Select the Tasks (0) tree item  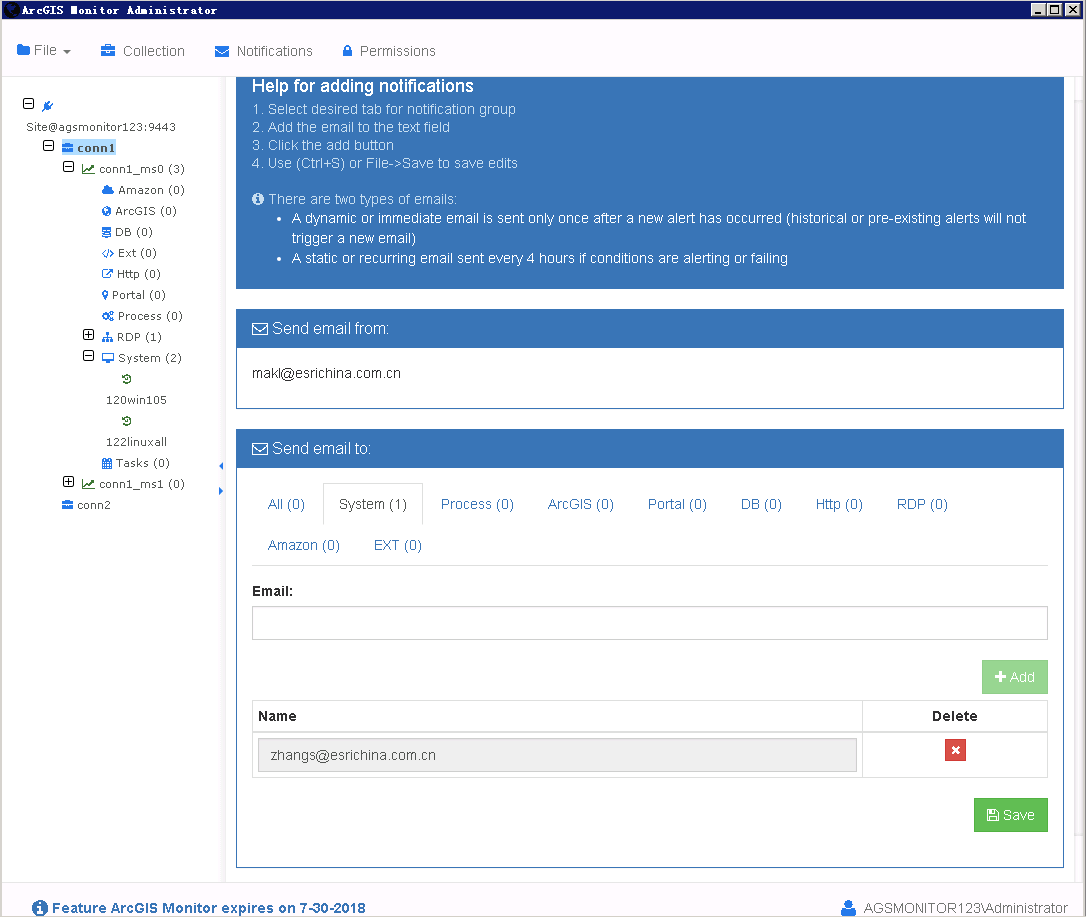143,463
